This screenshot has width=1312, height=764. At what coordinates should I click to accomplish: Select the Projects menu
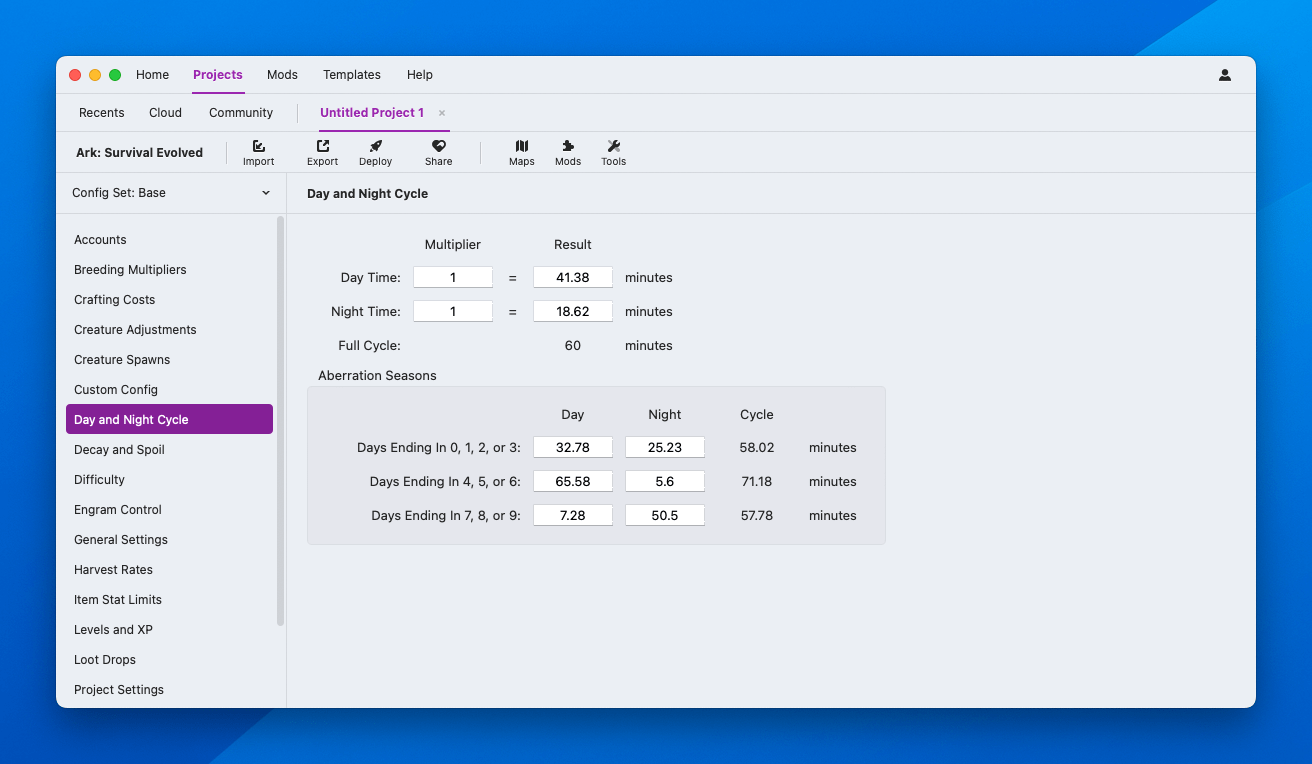tap(218, 75)
